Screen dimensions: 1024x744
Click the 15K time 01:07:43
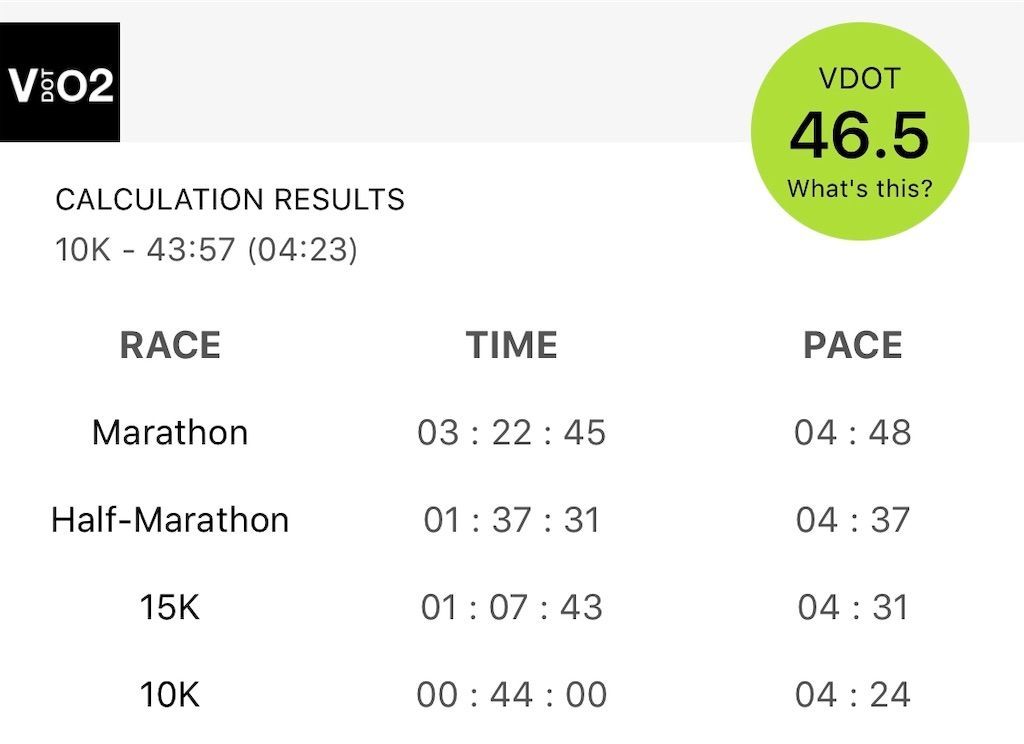(511, 607)
